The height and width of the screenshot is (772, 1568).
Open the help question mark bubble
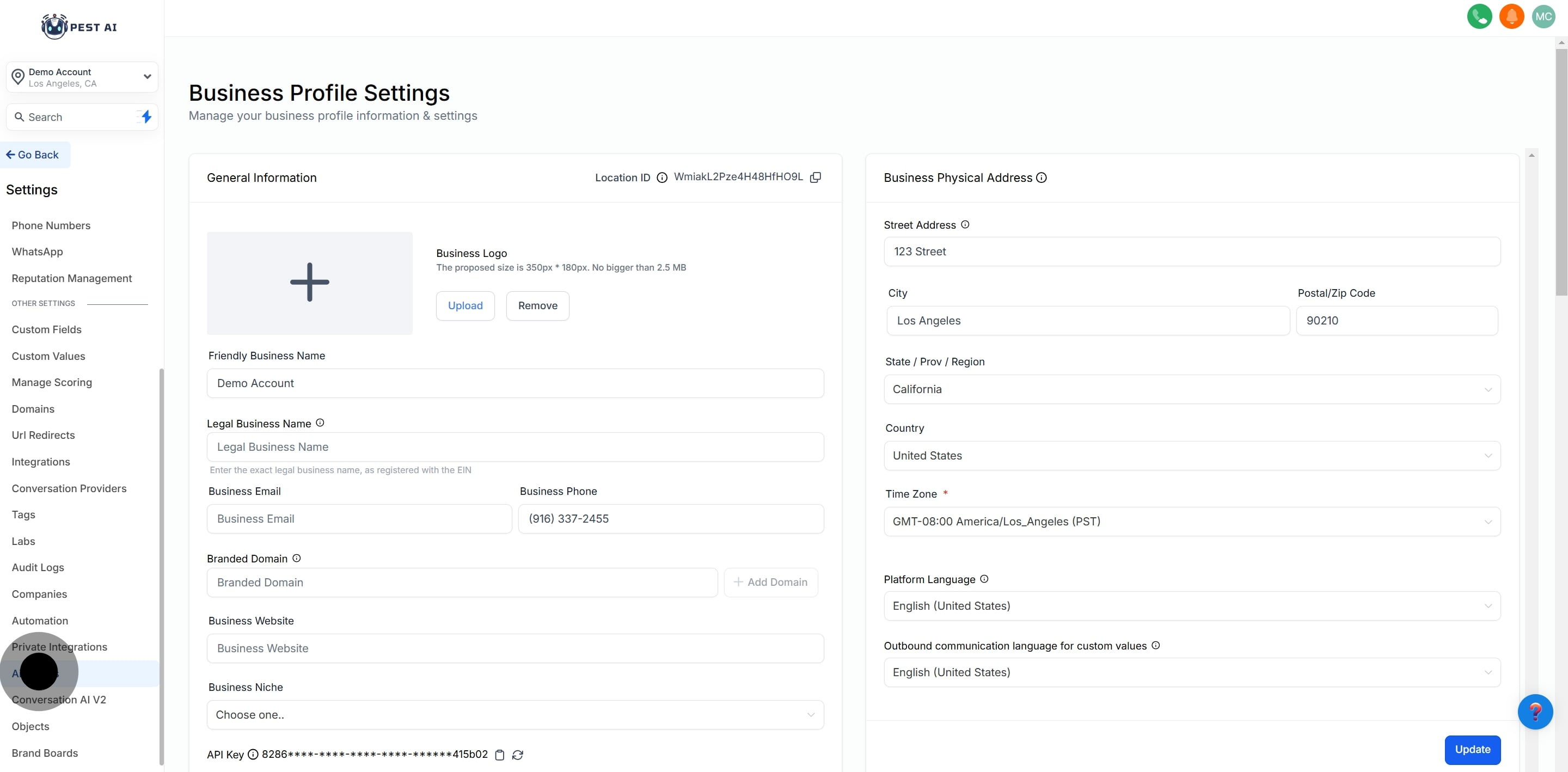point(1535,711)
